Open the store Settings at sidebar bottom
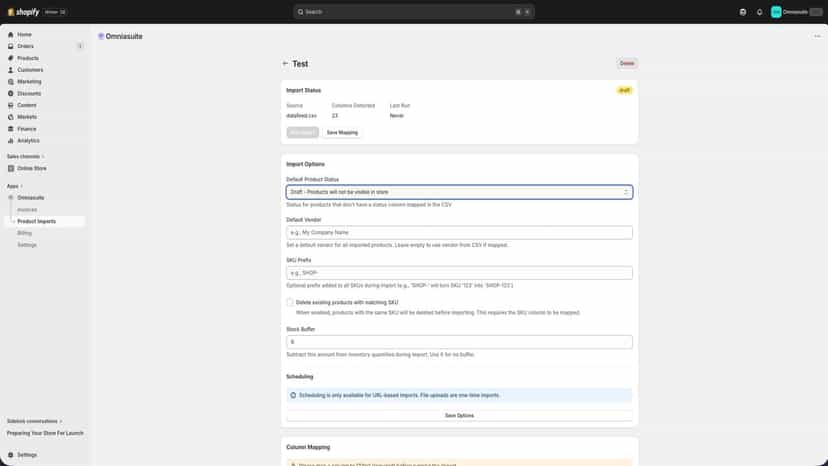The height and width of the screenshot is (466, 828). click(26, 455)
